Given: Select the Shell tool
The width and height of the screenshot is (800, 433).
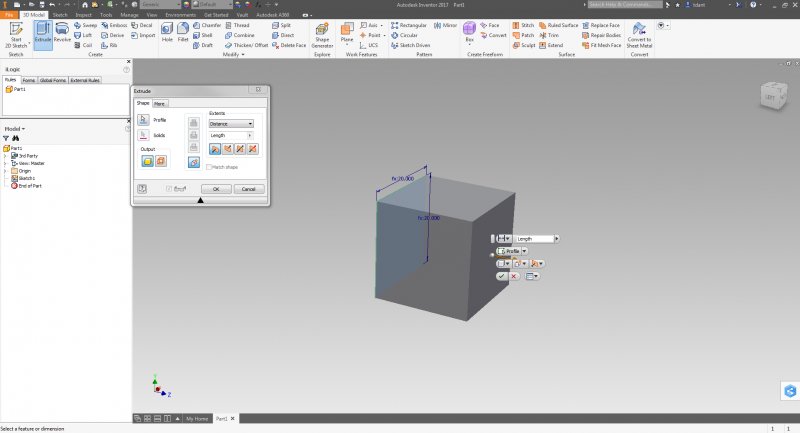Looking at the screenshot, I should point(203,35).
